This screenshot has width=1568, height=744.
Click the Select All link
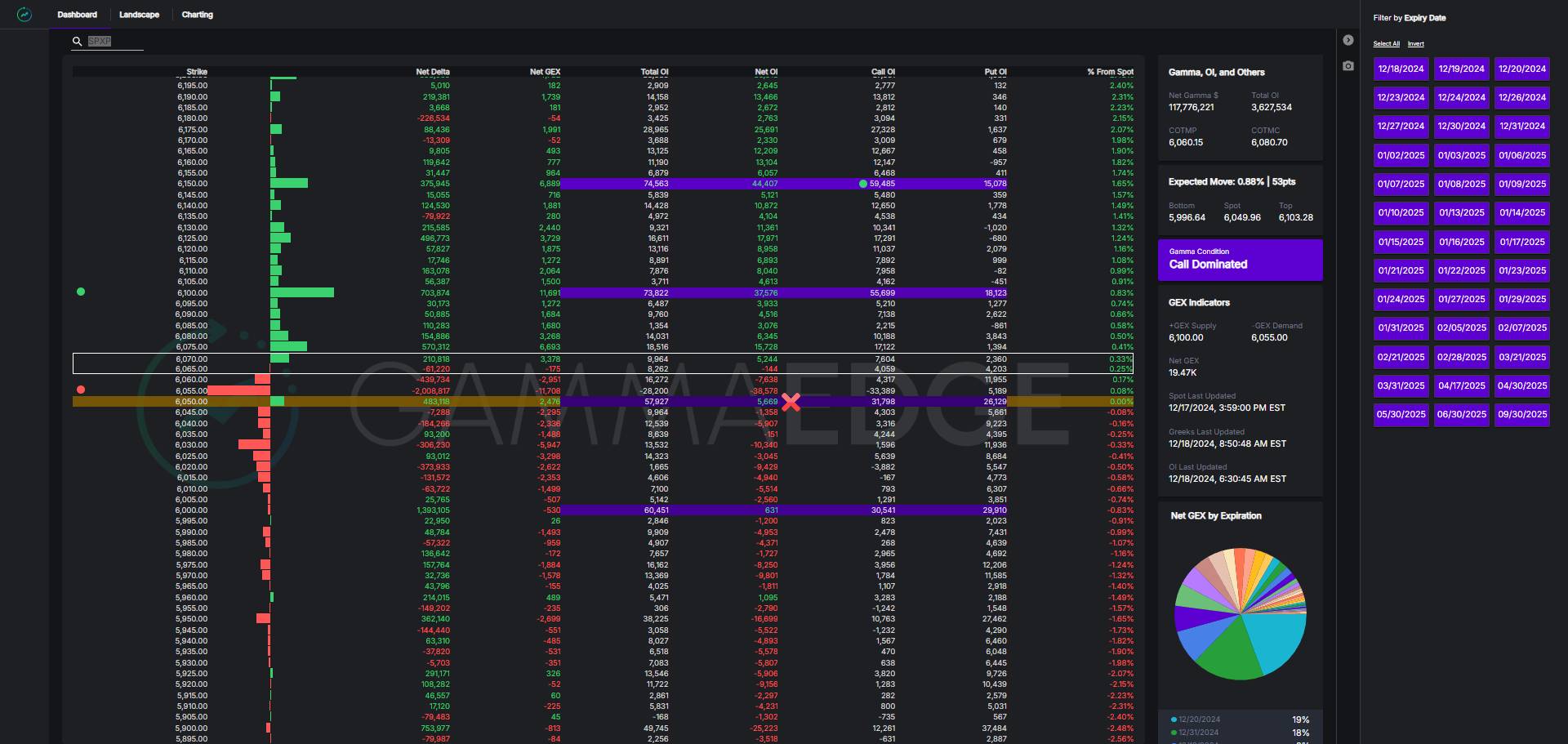[x=1386, y=44]
